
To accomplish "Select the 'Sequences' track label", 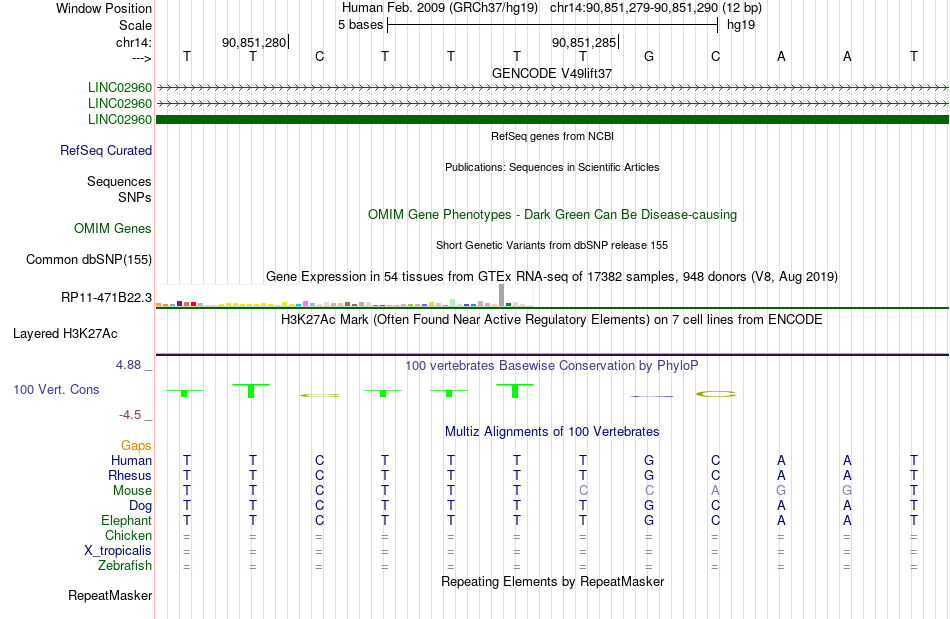I will point(119,181).
